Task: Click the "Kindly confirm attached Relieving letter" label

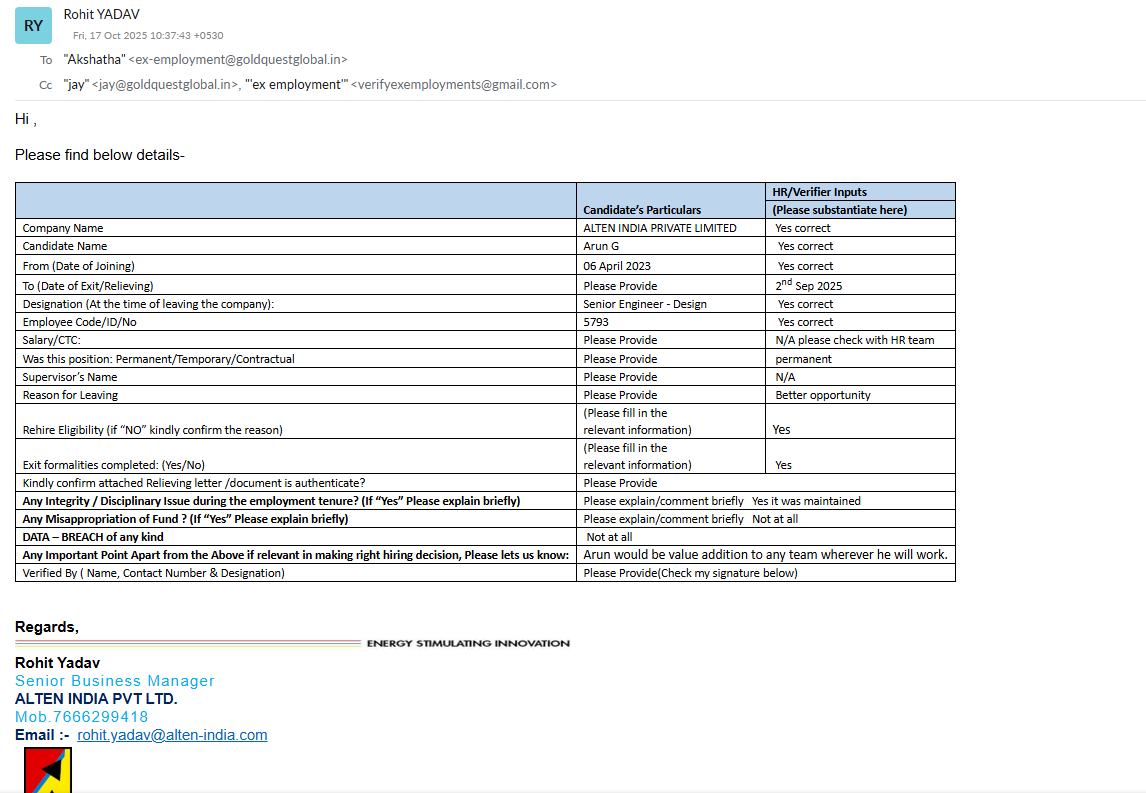Action: [x=194, y=483]
